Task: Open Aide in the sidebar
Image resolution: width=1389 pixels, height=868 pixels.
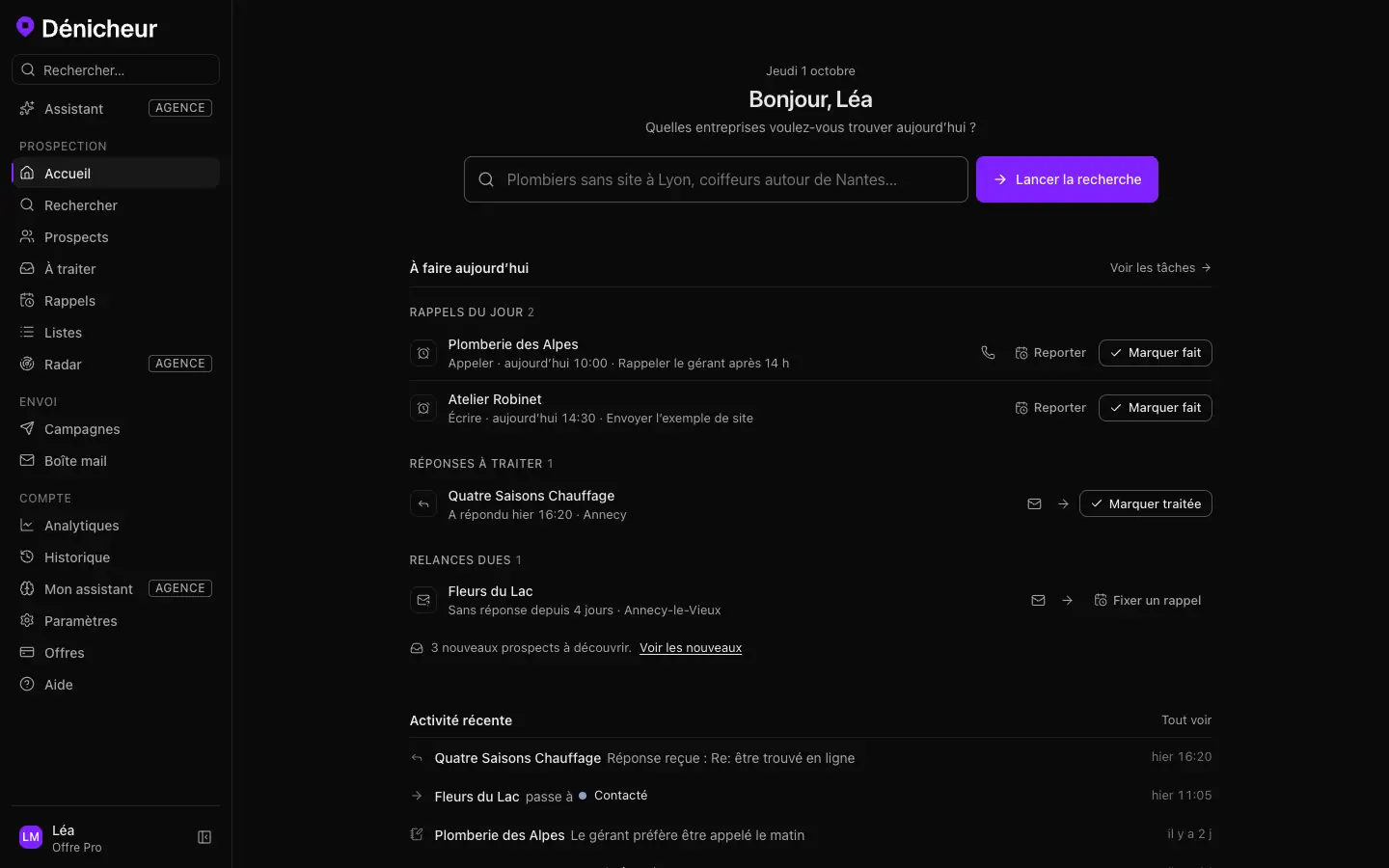Action: 116,685
